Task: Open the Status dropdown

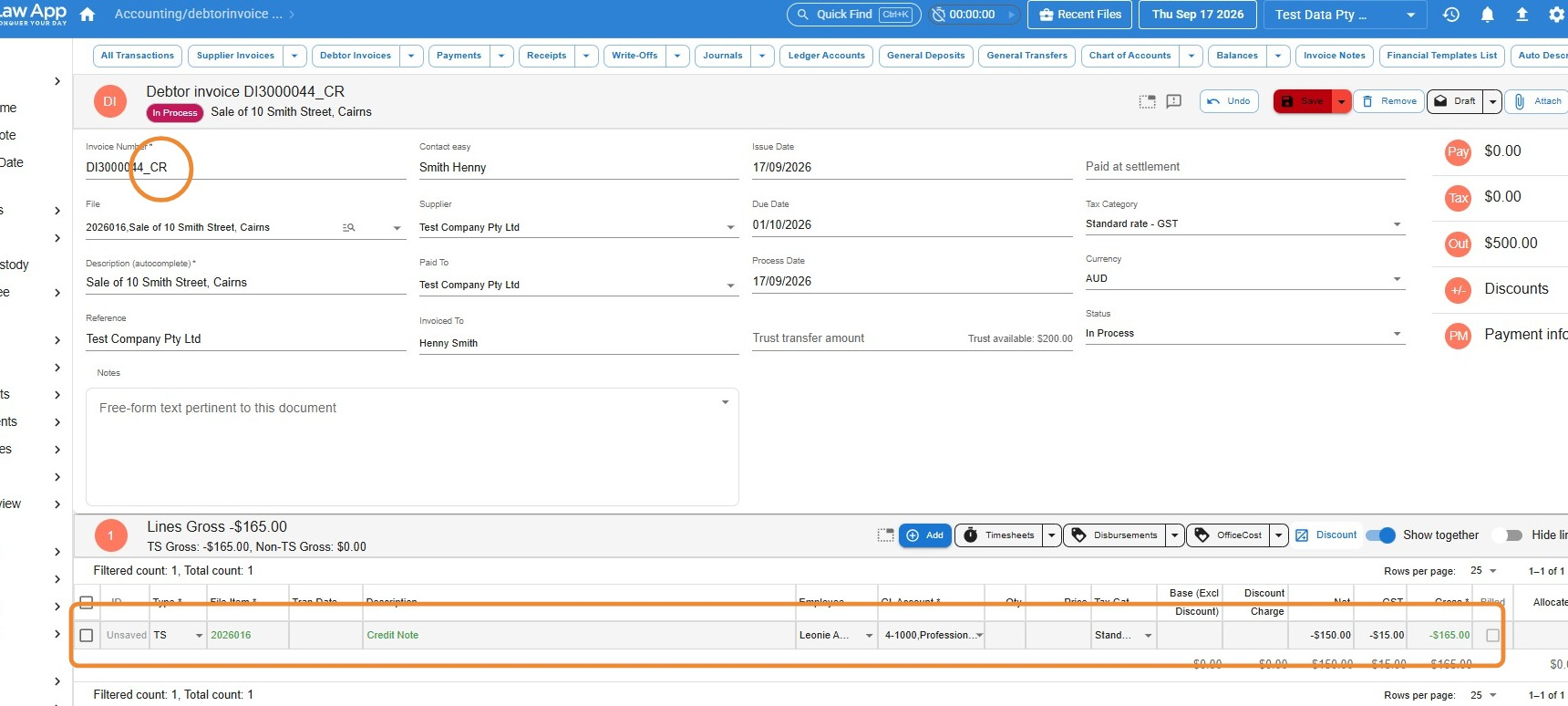Action: tap(1244, 334)
